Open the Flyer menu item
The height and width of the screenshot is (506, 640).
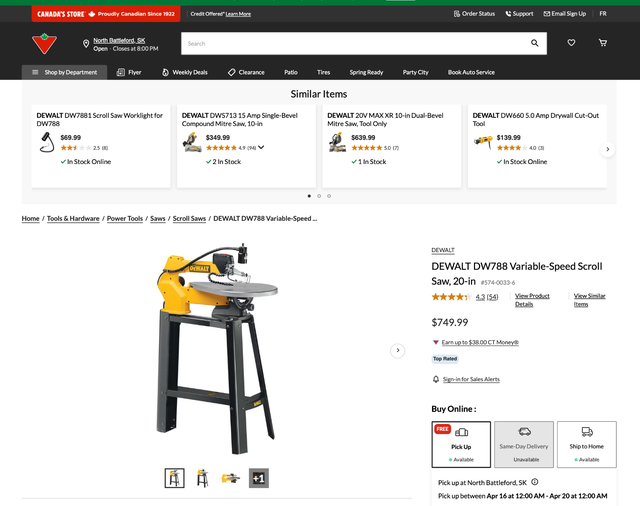coord(129,72)
